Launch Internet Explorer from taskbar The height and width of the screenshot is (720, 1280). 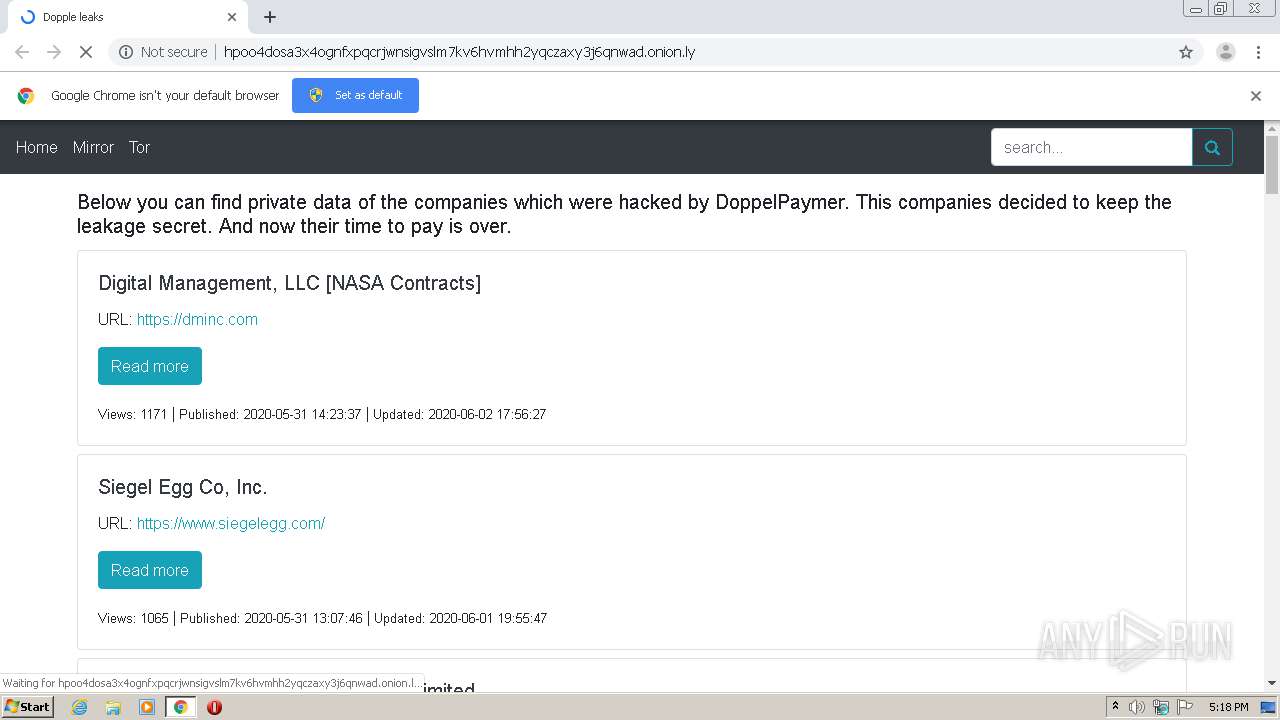point(79,707)
